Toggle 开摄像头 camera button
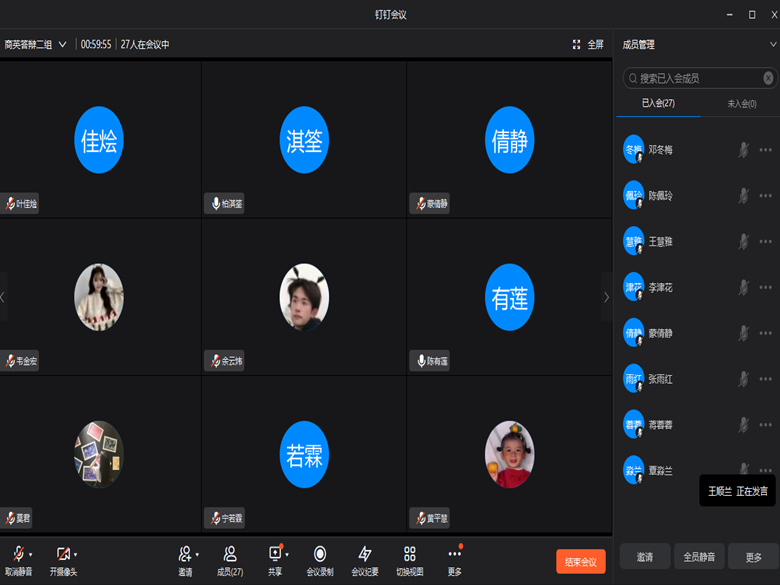 tap(62, 554)
